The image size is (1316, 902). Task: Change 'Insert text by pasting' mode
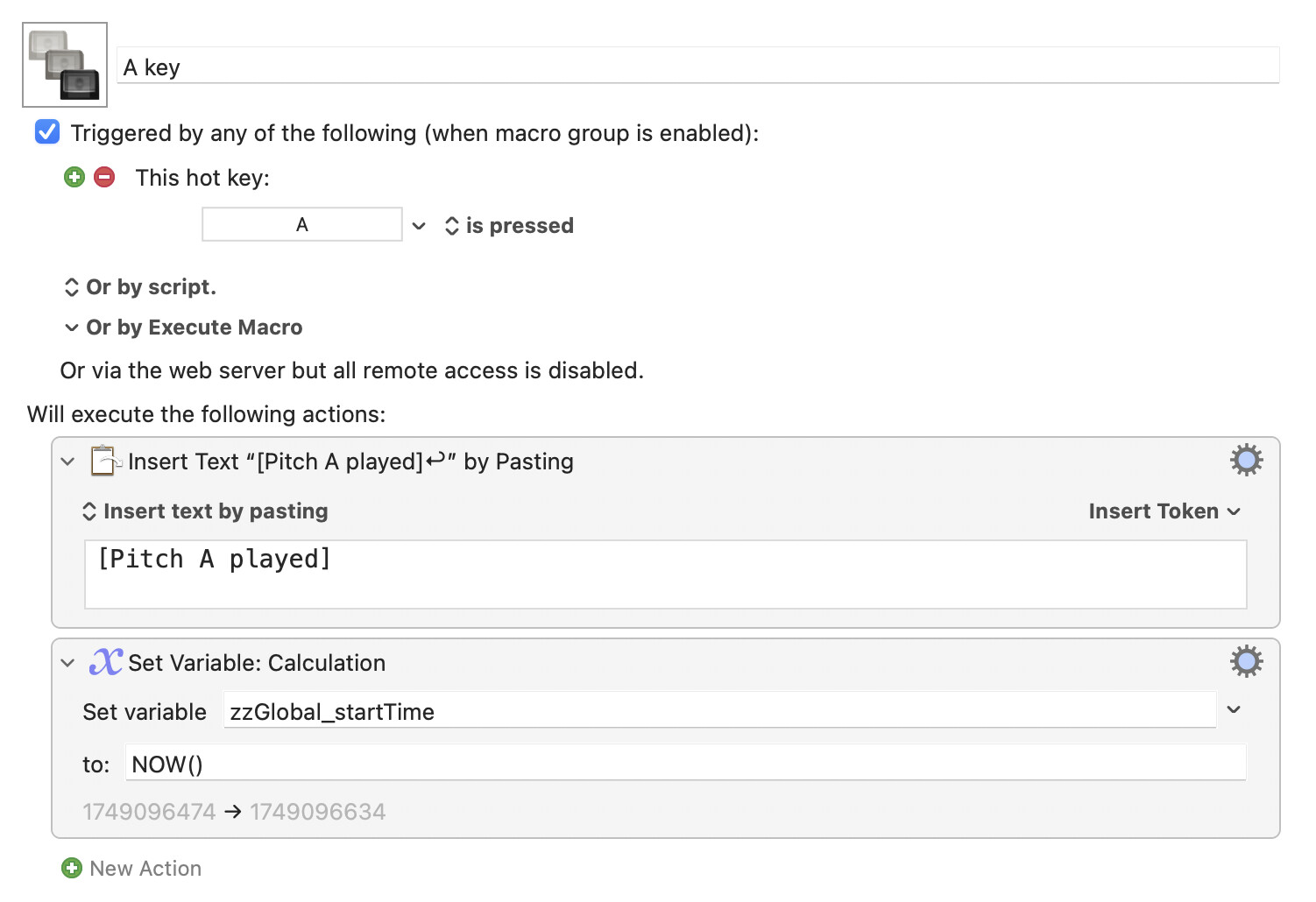pyautogui.click(x=204, y=511)
